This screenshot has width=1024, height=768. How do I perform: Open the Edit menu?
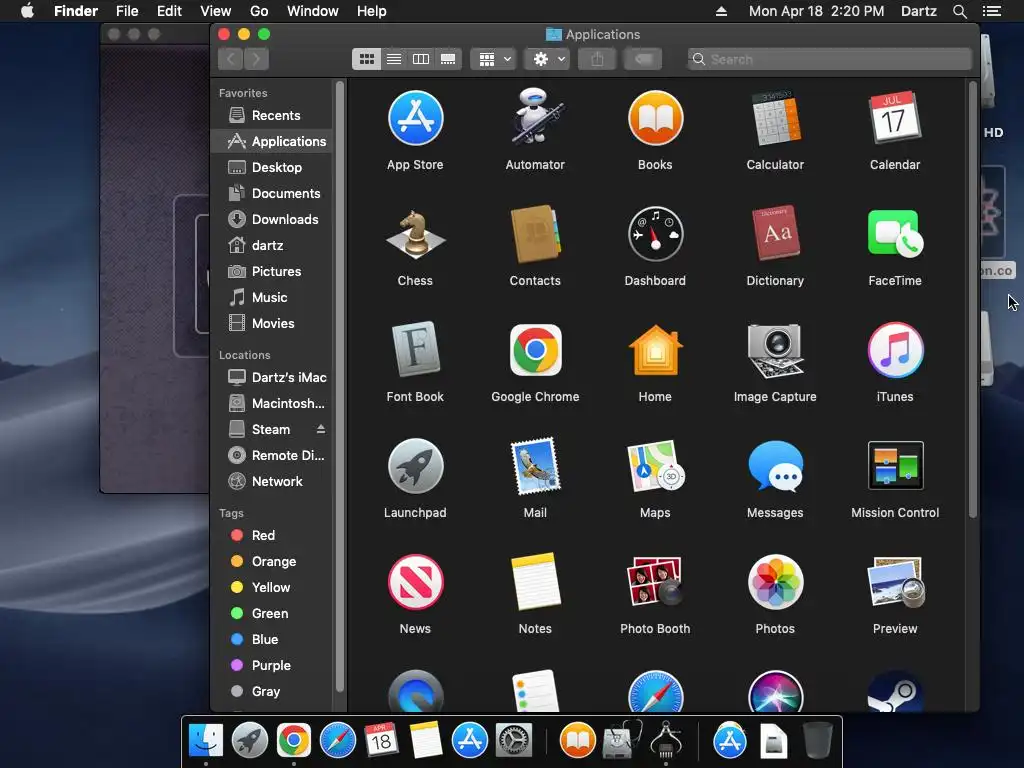169,11
